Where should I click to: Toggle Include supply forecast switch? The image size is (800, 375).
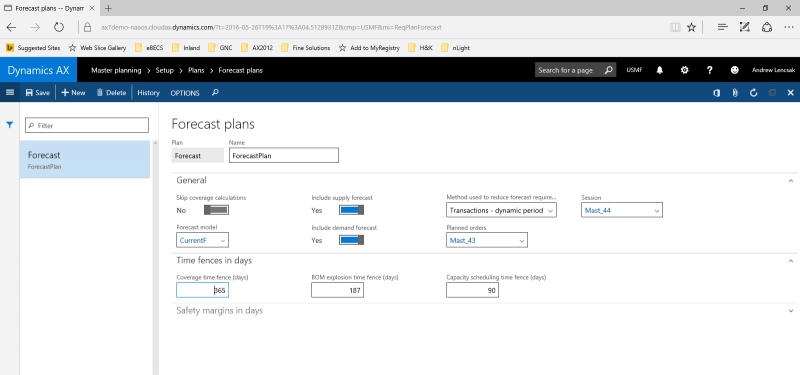tap(352, 210)
